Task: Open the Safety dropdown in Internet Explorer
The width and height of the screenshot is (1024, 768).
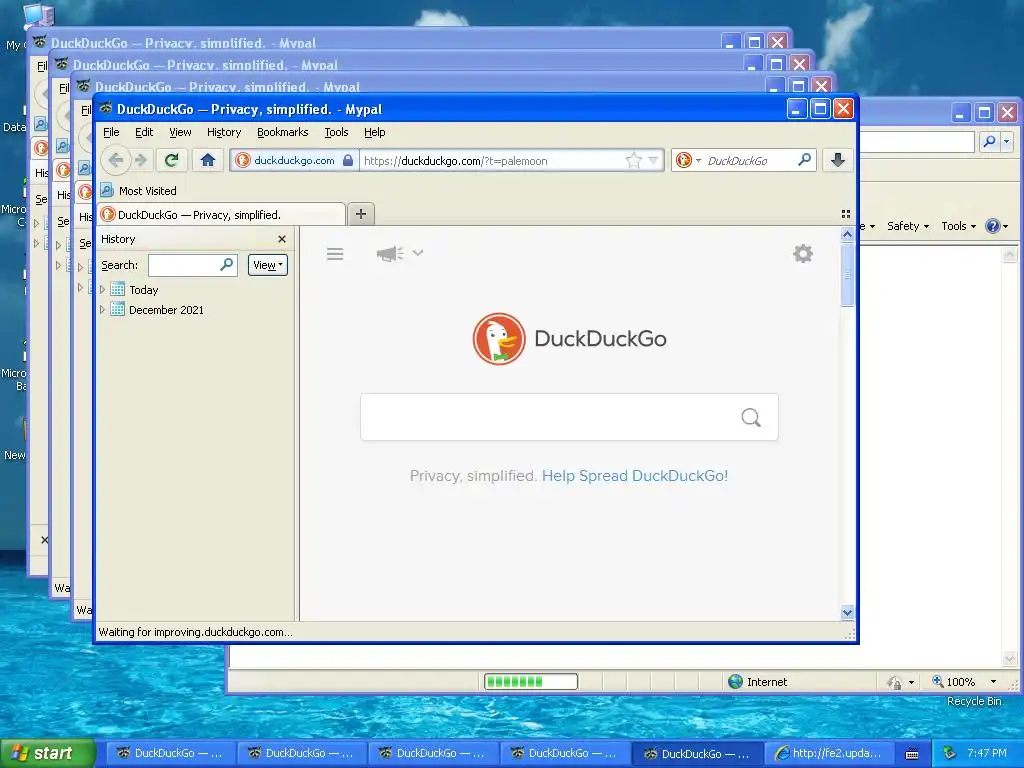Action: point(908,226)
